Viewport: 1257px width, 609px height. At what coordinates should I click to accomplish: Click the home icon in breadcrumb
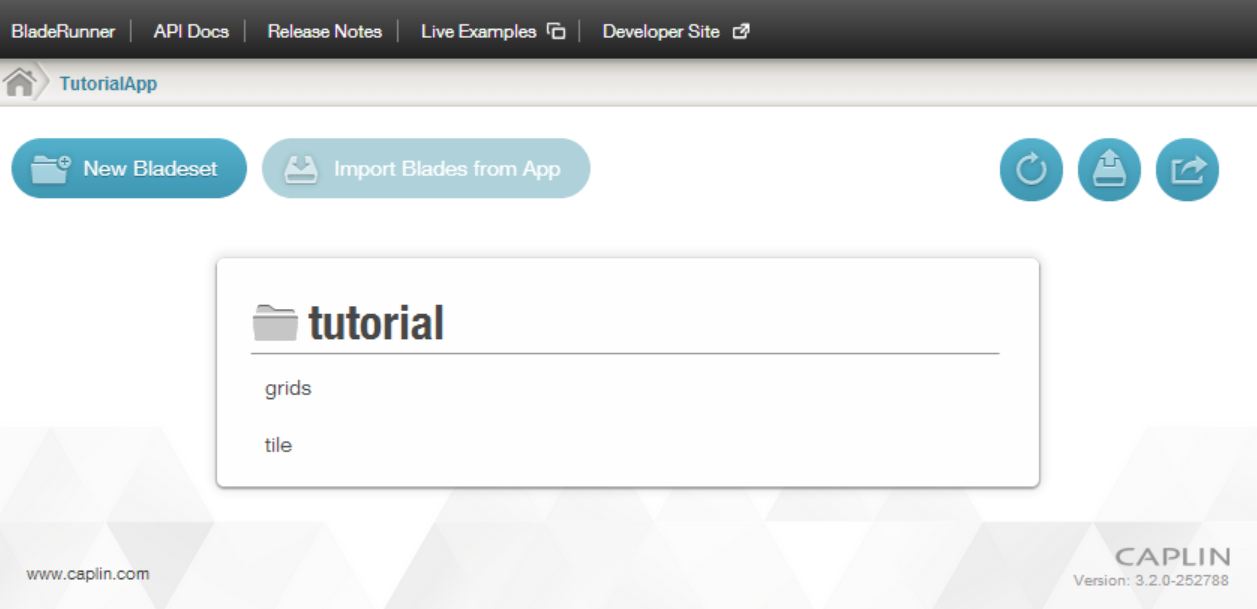coord(19,83)
